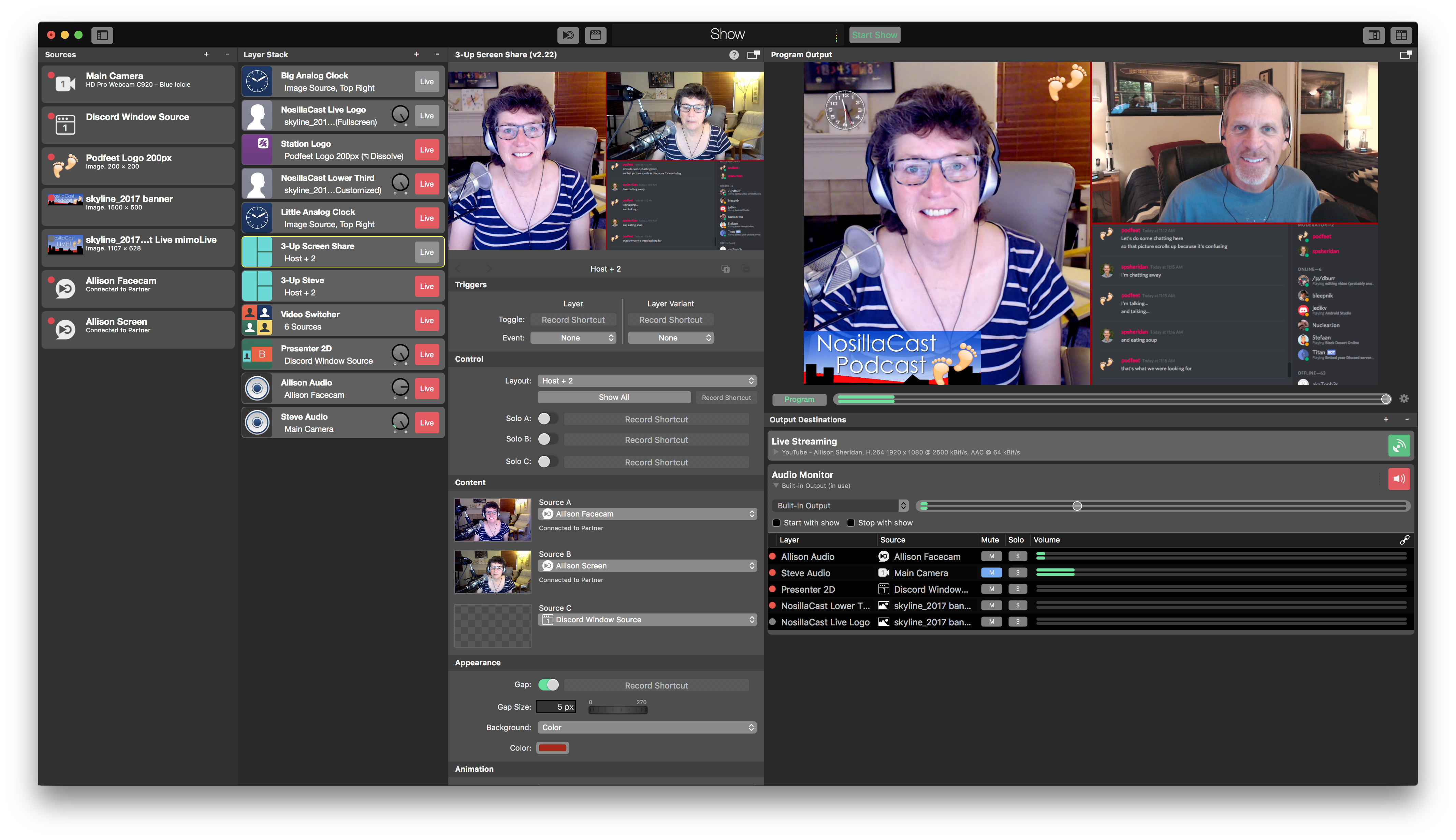This screenshot has height=840, width=1456.
Task: Click the audio link wrench icon
Action: pyautogui.click(x=1404, y=540)
